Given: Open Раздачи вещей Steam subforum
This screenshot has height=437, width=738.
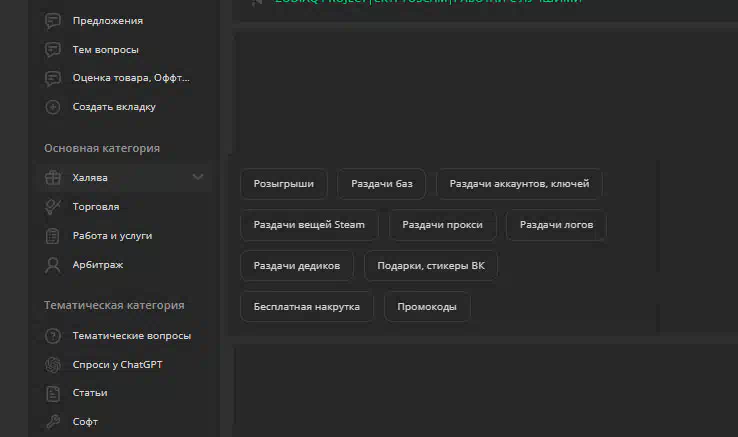Looking at the screenshot, I should coord(309,225).
